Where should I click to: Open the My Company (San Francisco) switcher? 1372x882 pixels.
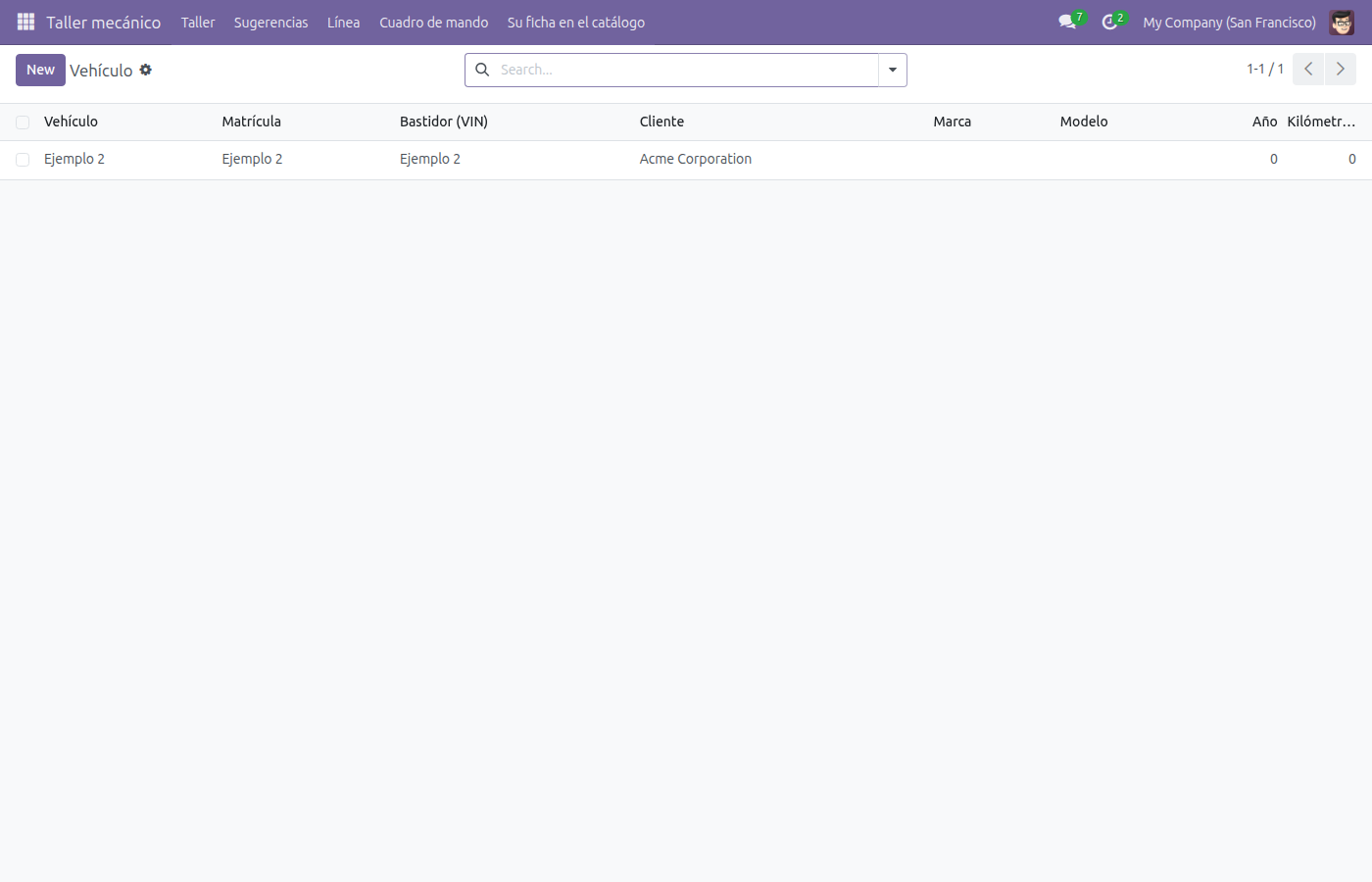(1229, 22)
